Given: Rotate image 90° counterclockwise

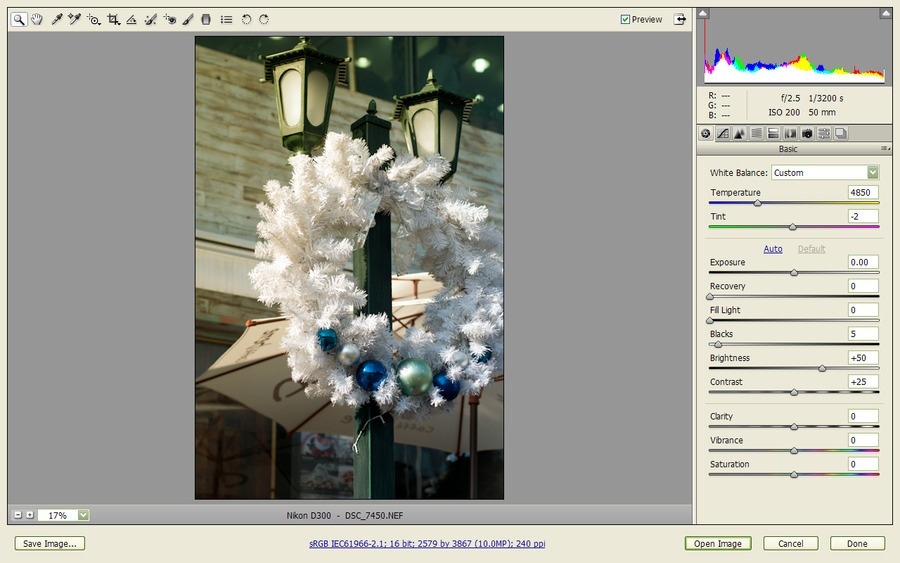Looking at the screenshot, I should coord(246,19).
